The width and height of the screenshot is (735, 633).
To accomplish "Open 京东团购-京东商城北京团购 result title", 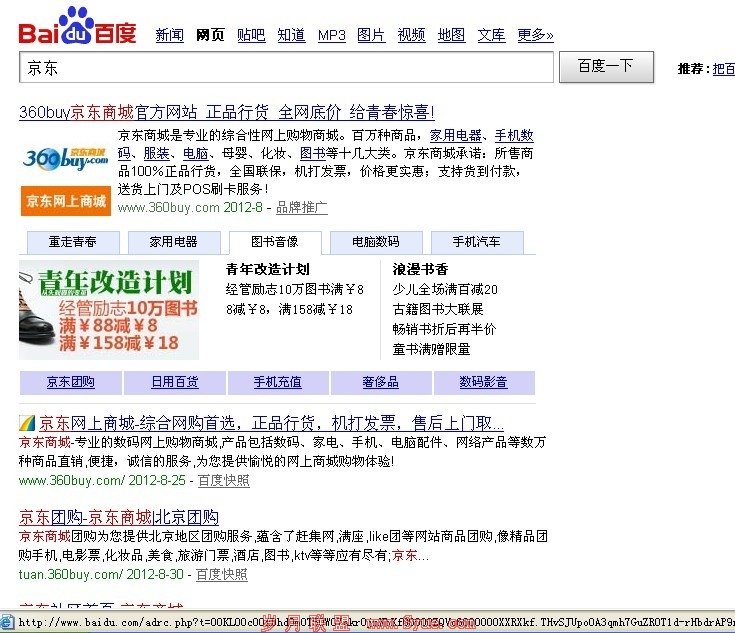I will pos(119,518).
